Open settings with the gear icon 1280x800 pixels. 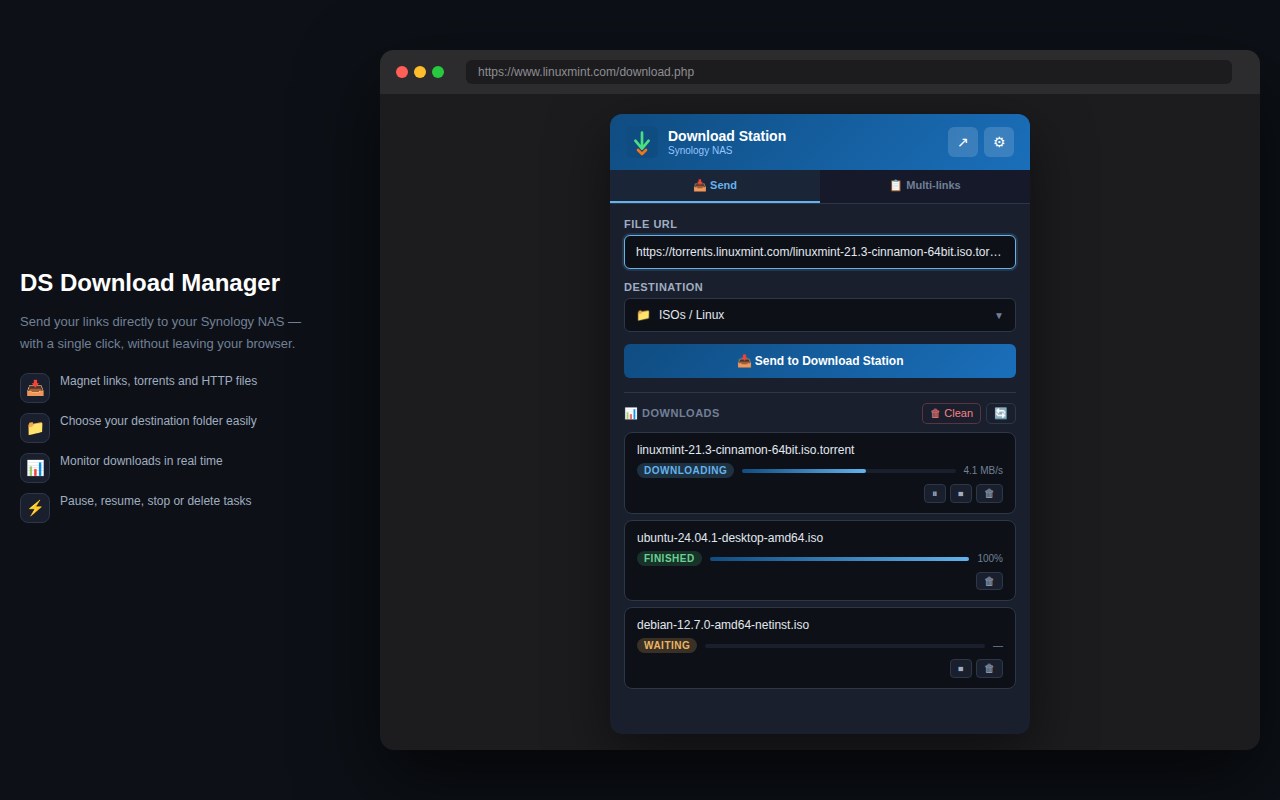point(999,142)
